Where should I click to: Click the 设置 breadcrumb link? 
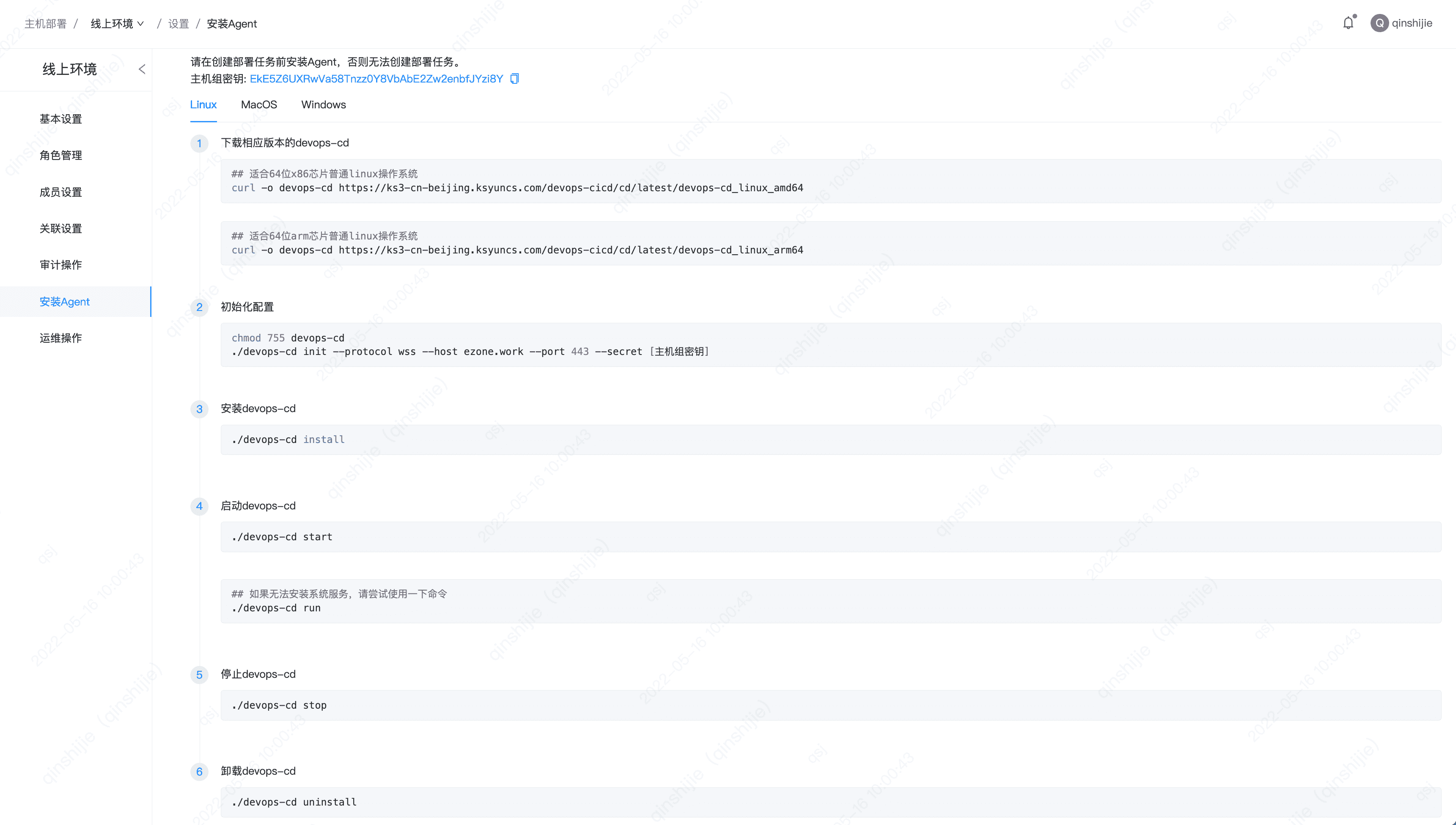pyautogui.click(x=179, y=24)
